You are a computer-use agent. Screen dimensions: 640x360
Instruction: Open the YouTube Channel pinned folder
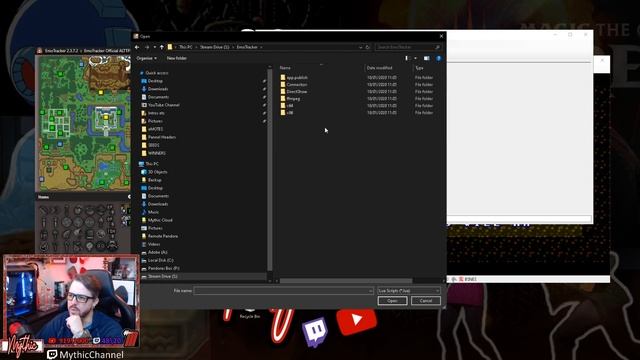[x=163, y=105]
